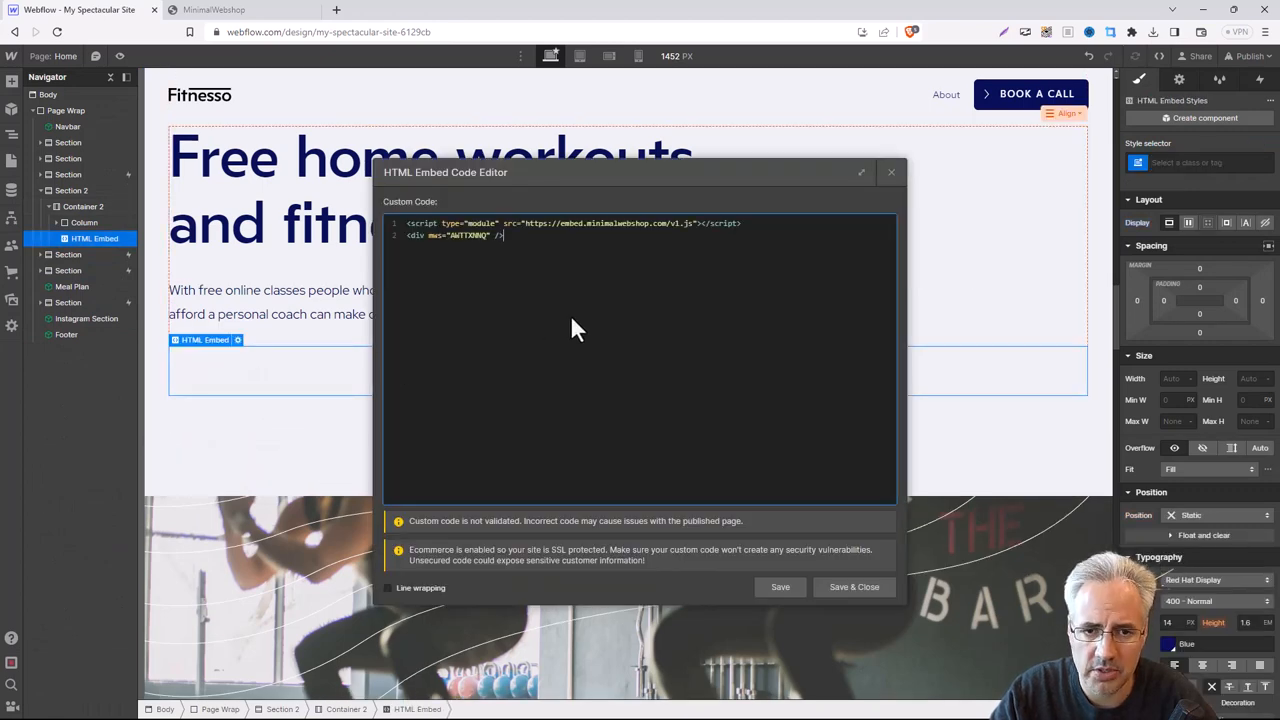Click the Blue text color swatch
The width and height of the screenshot is (1280, 720).
pos(1168,644)
